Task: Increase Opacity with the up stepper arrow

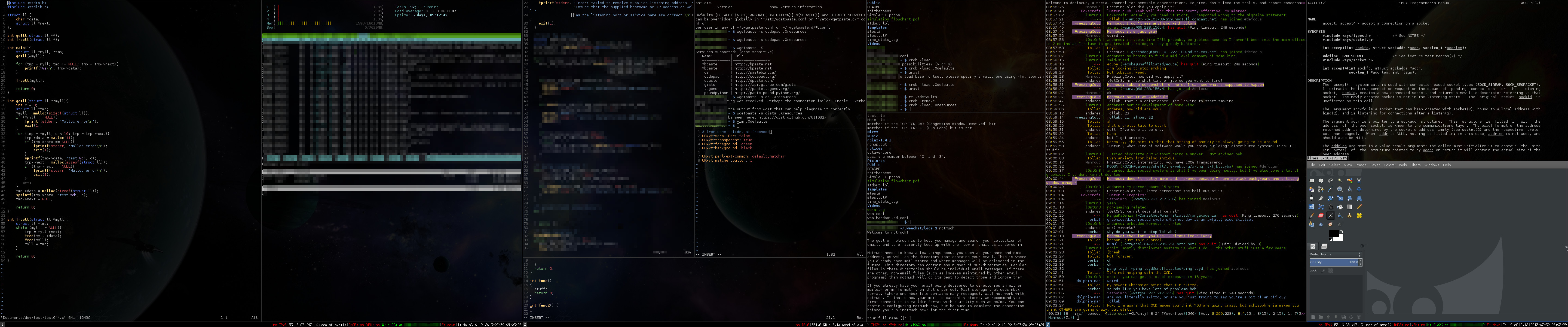Action: click(1361, 261)
